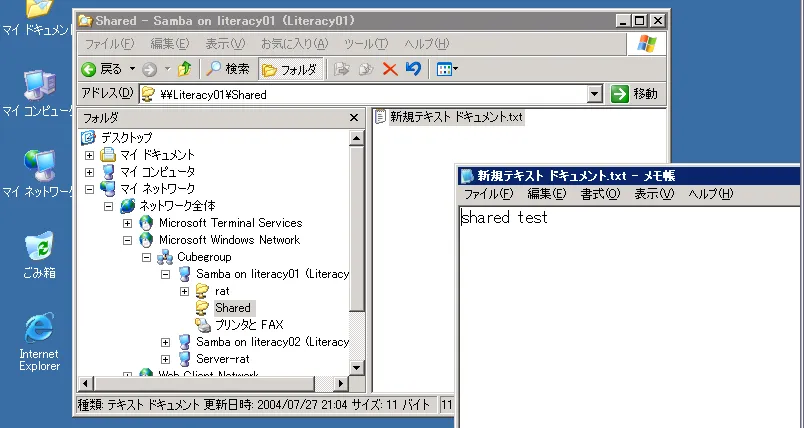804x428 pixels.
Task: Click the red X delete toolbar icon
Action: click(x=390, y=69)
